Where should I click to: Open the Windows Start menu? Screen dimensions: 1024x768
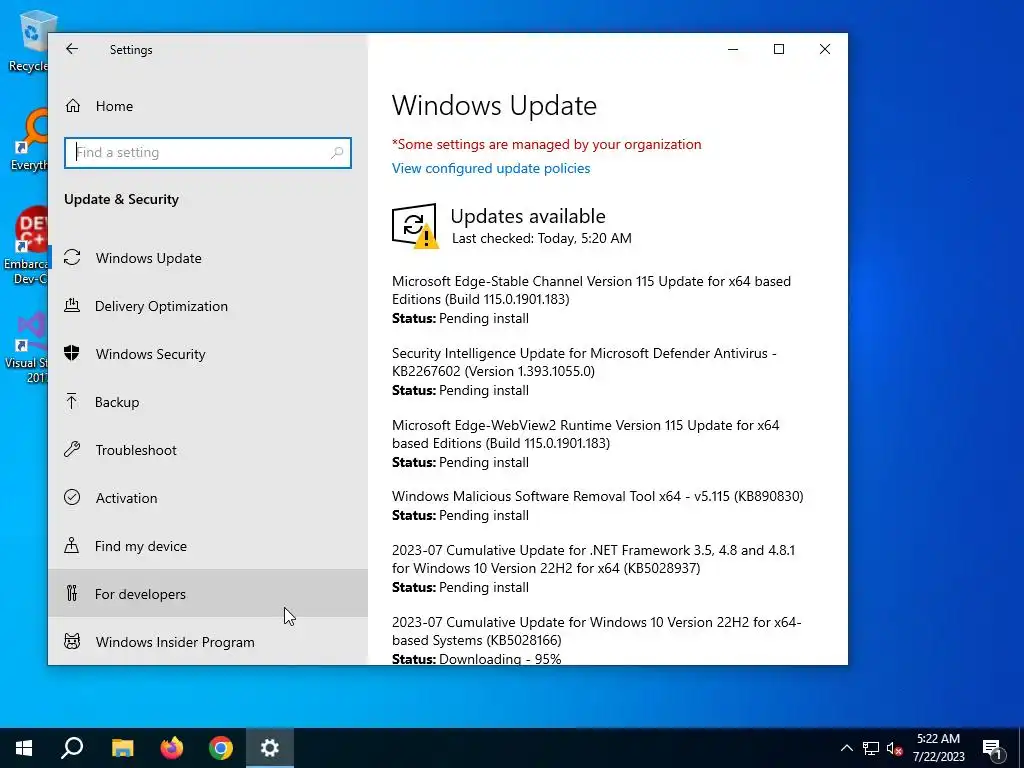pos(24,748)
